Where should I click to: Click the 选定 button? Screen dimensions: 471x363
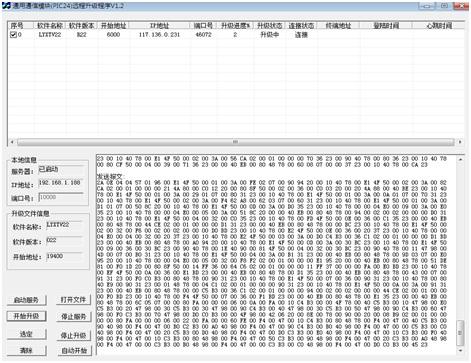[x=26, y=334]
